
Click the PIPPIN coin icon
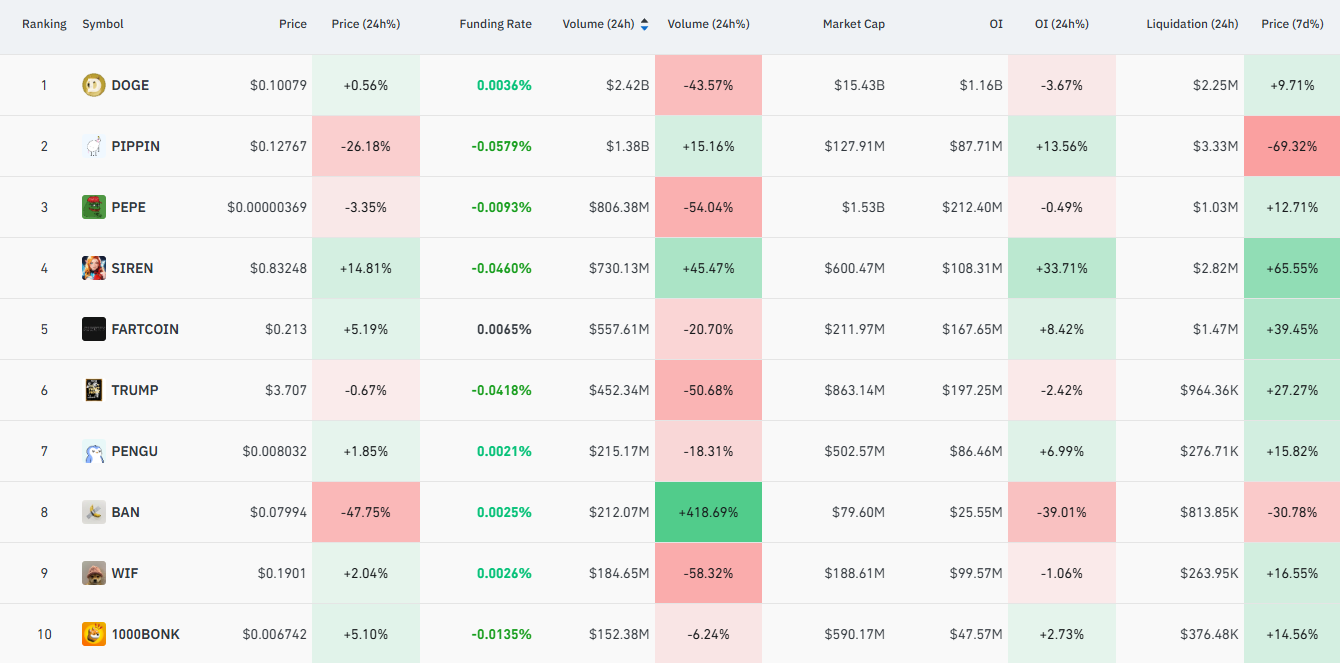coord(94,146)
